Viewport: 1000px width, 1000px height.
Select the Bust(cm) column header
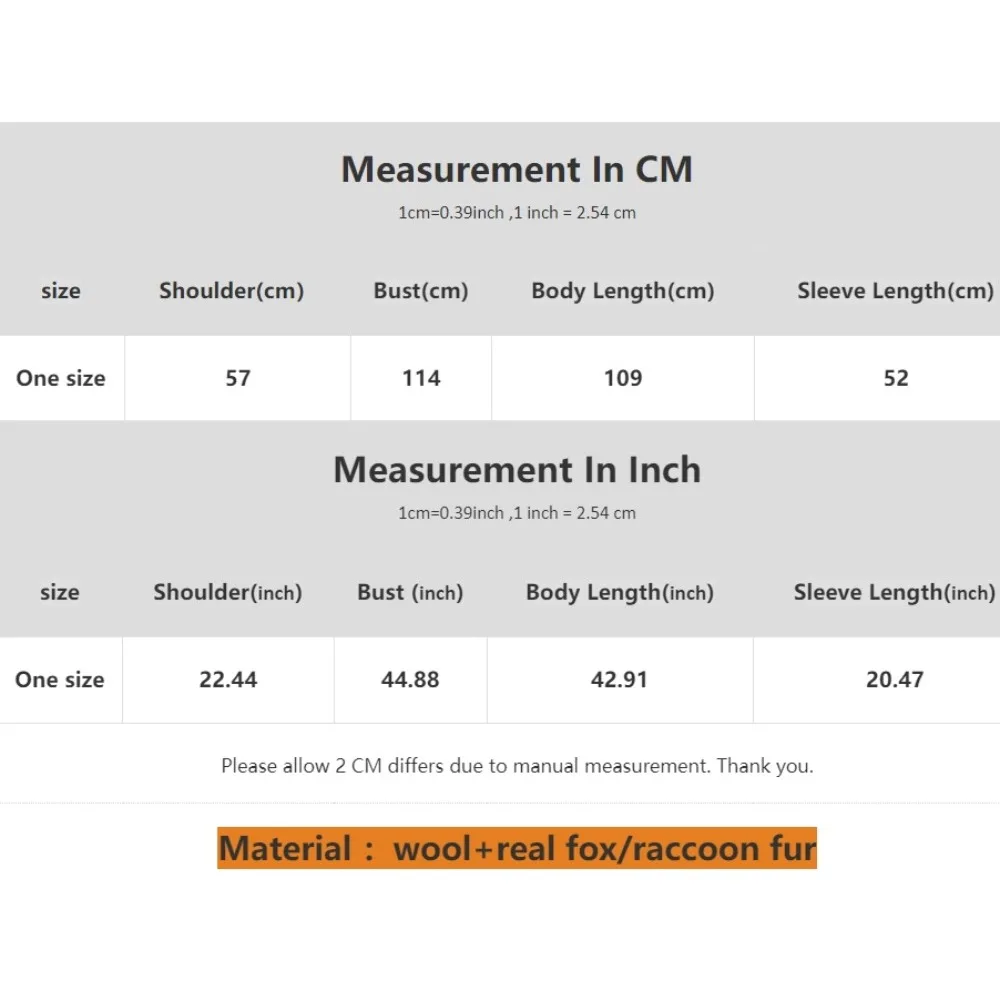421,291
